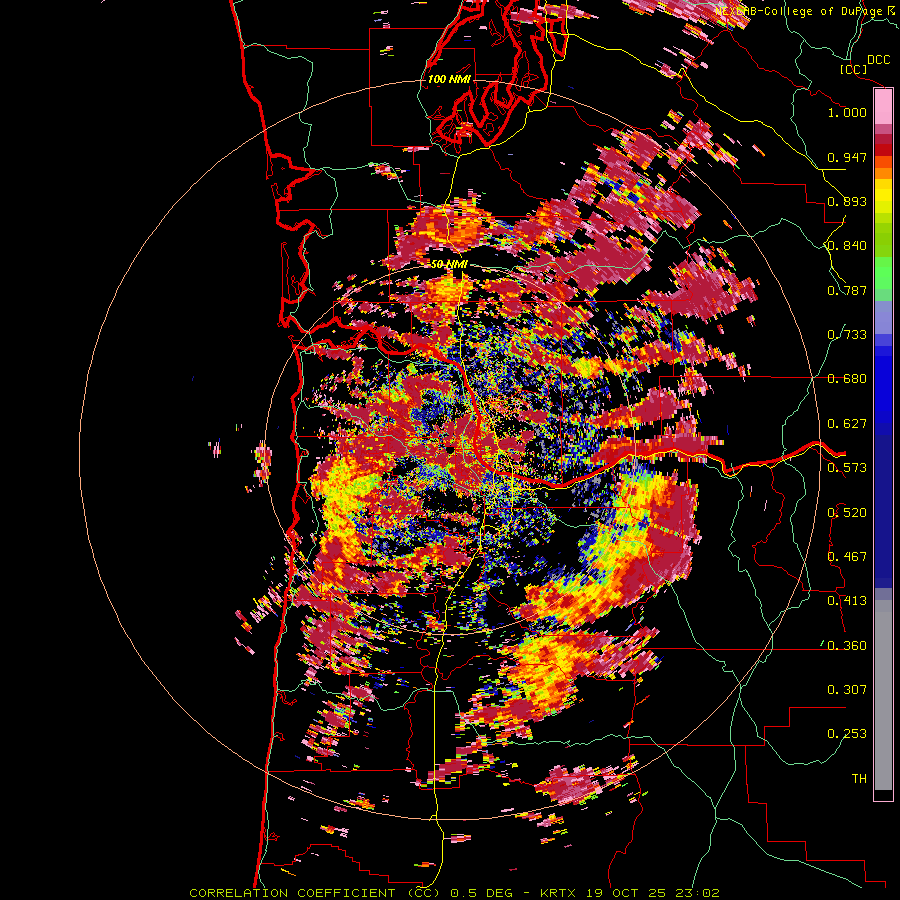900x900 pixels.
Task: Select the 0.947 scale value
Action: (x=847, y=157)
